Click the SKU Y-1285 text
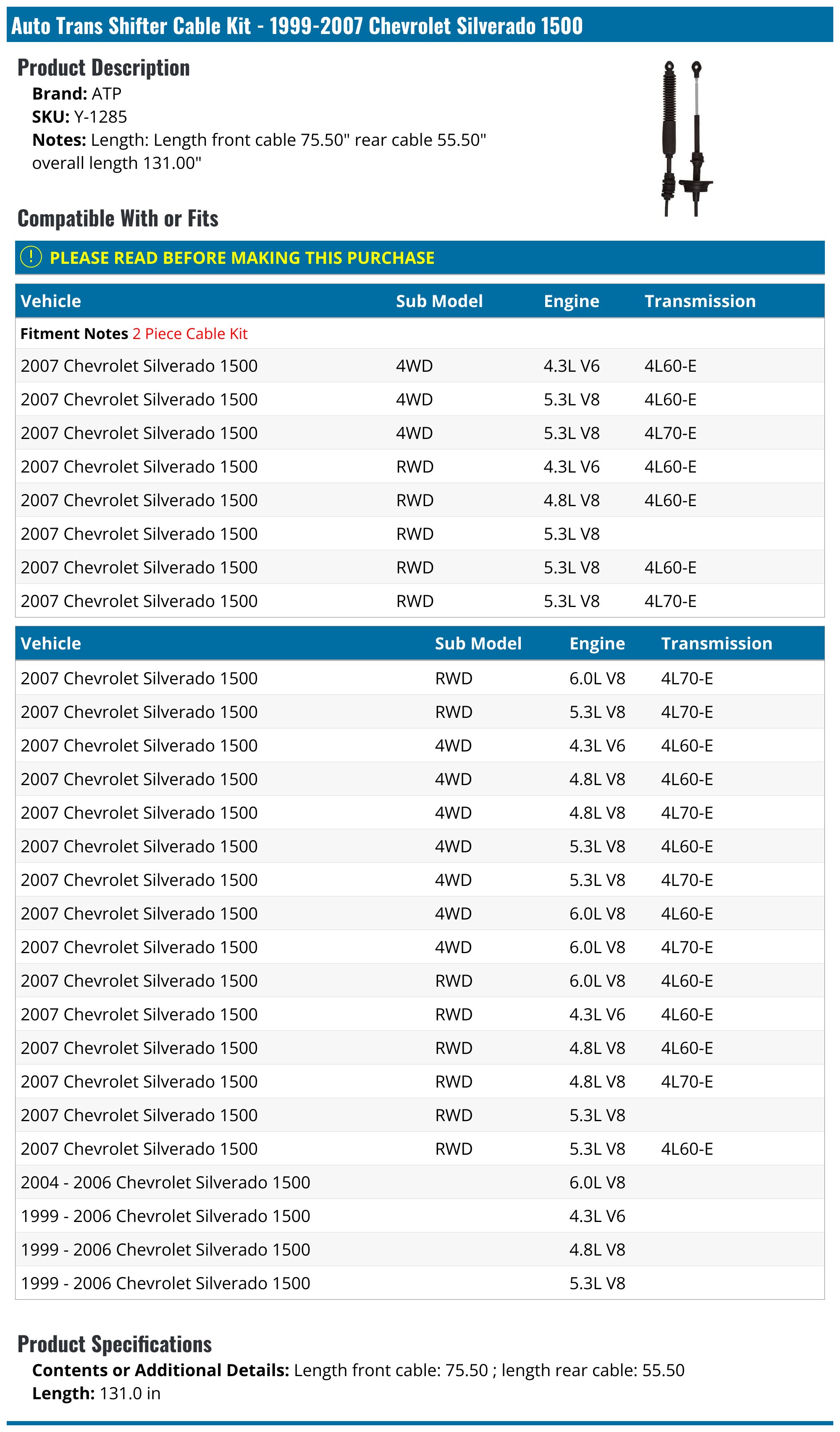The image size is (840, 1432). 79,116
